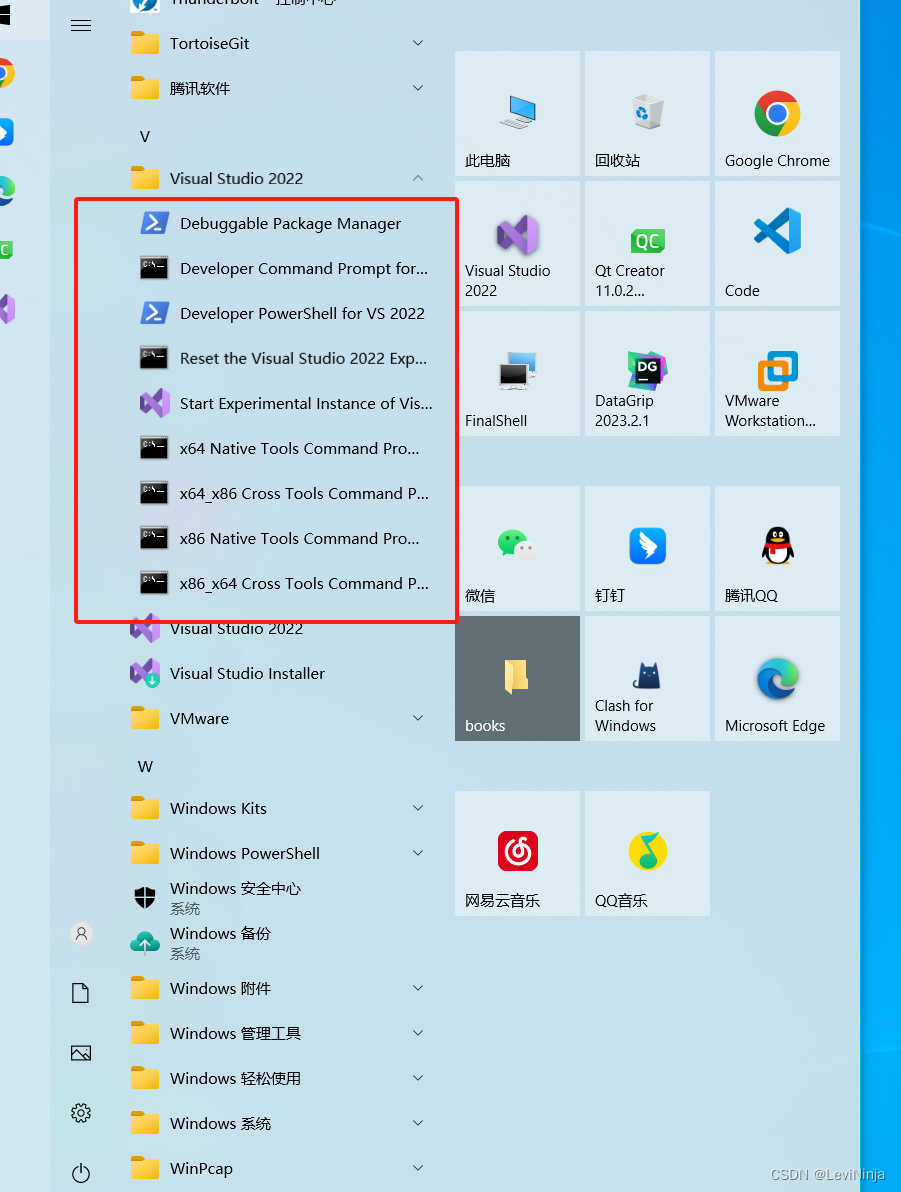The height and width of the screenshot is (1192, 901).
Task: Open the DataGrip 2023.2.1 tile
Action: coord(647,374)
